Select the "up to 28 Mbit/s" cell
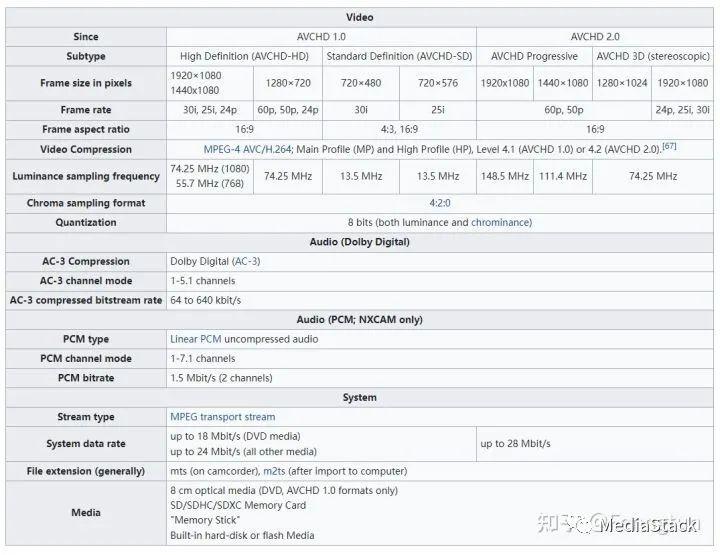 (x=515, y=444)
